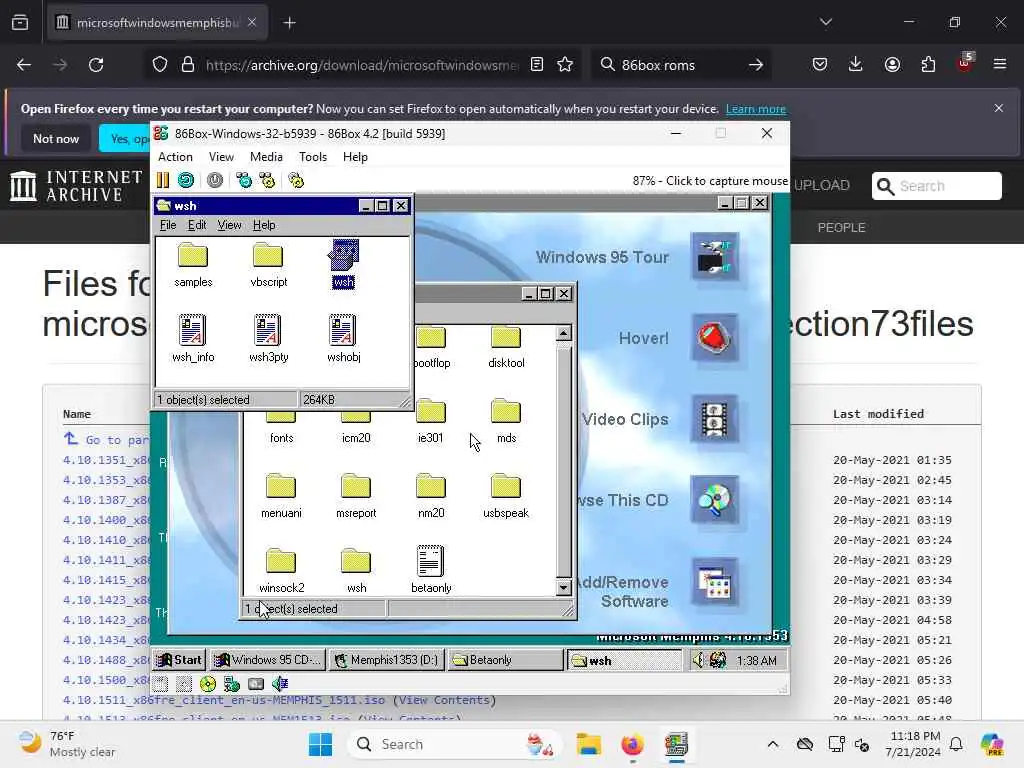Screen dimensions: 1024x768
Task: Reload the Firefox page
Action: tap(96, 65)
